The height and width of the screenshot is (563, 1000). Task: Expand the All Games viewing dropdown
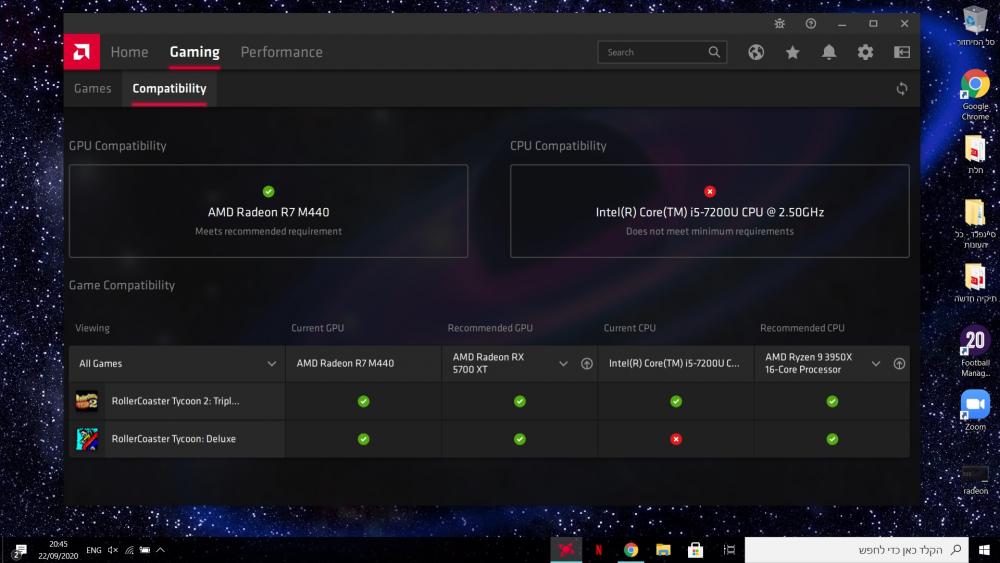click(x=177, y=363)
